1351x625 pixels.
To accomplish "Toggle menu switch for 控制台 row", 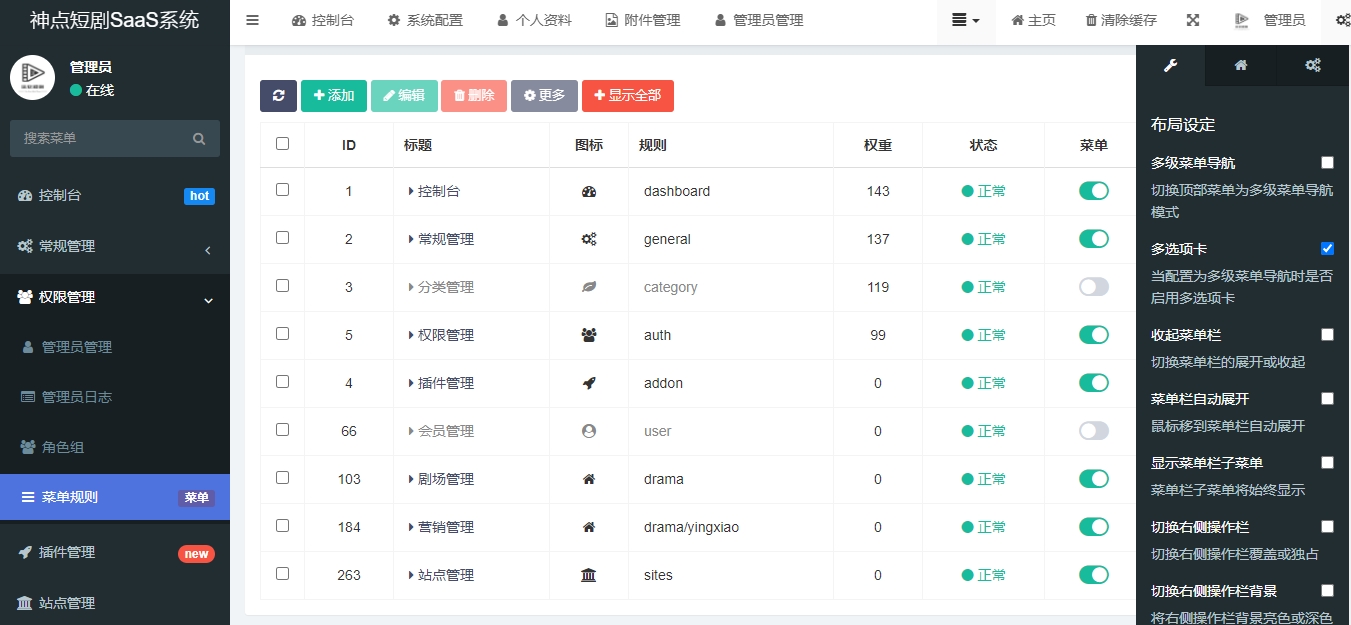I will tap(1094, 191).
